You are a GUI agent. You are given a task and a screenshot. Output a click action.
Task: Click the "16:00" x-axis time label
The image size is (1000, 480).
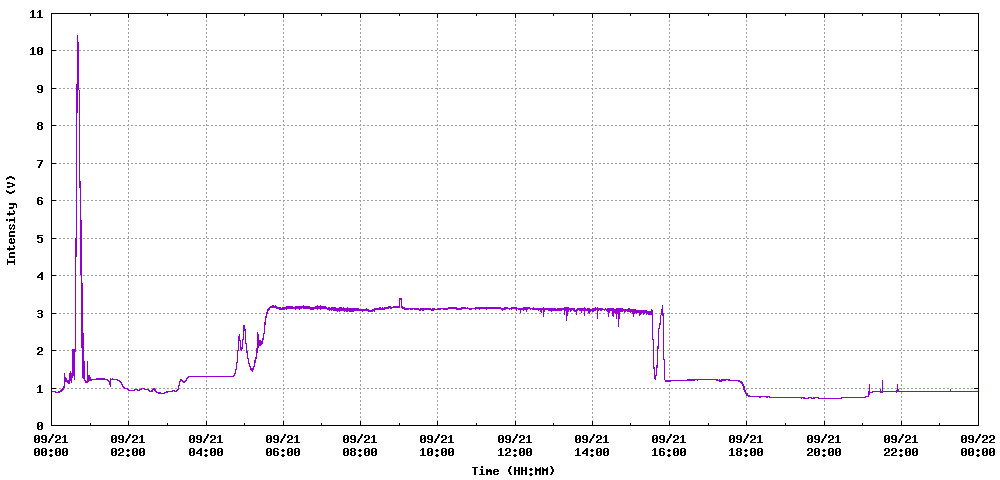[669, 452]
